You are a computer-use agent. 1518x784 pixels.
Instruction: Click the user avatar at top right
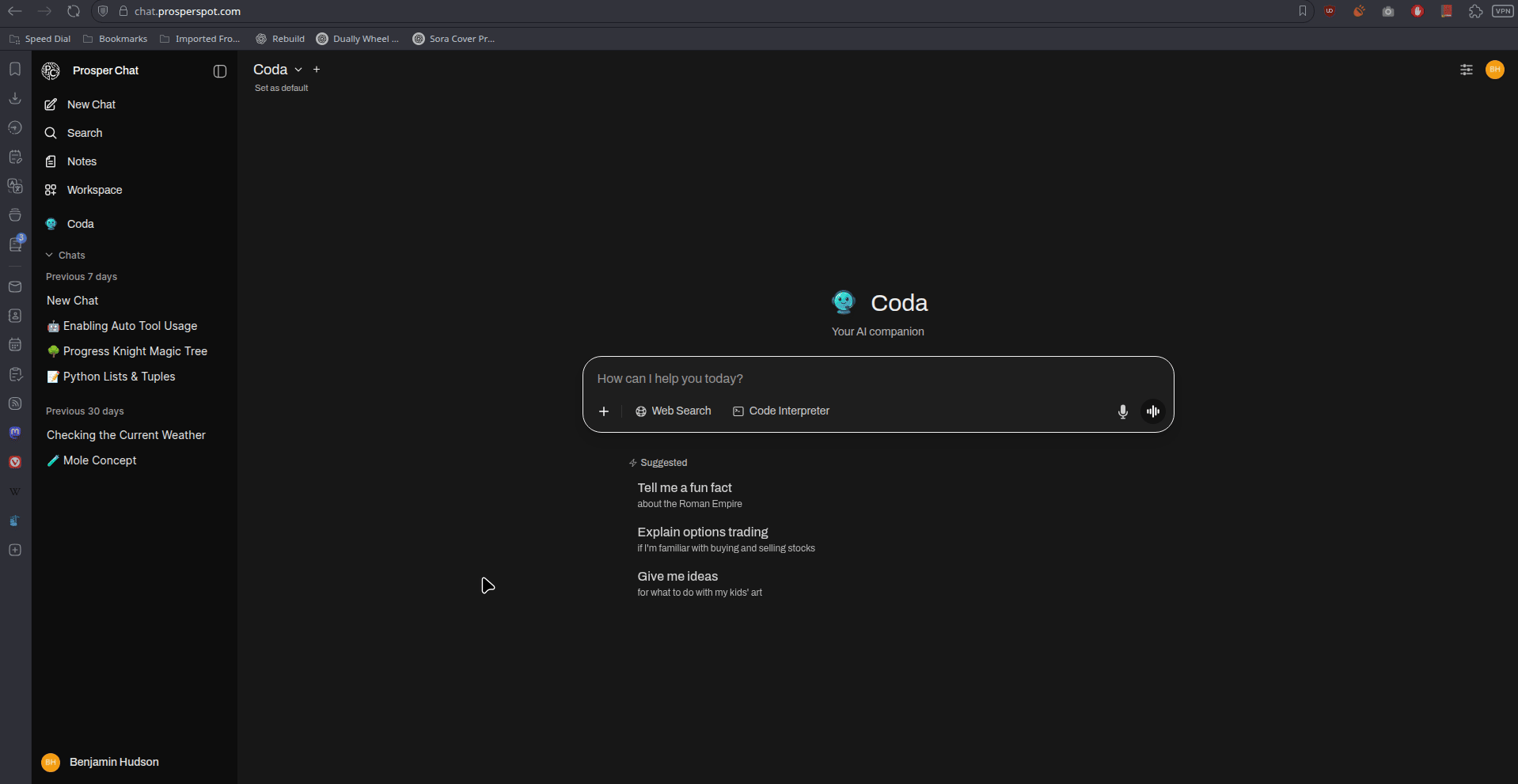pyautogui.click(x=1494, y=70)
